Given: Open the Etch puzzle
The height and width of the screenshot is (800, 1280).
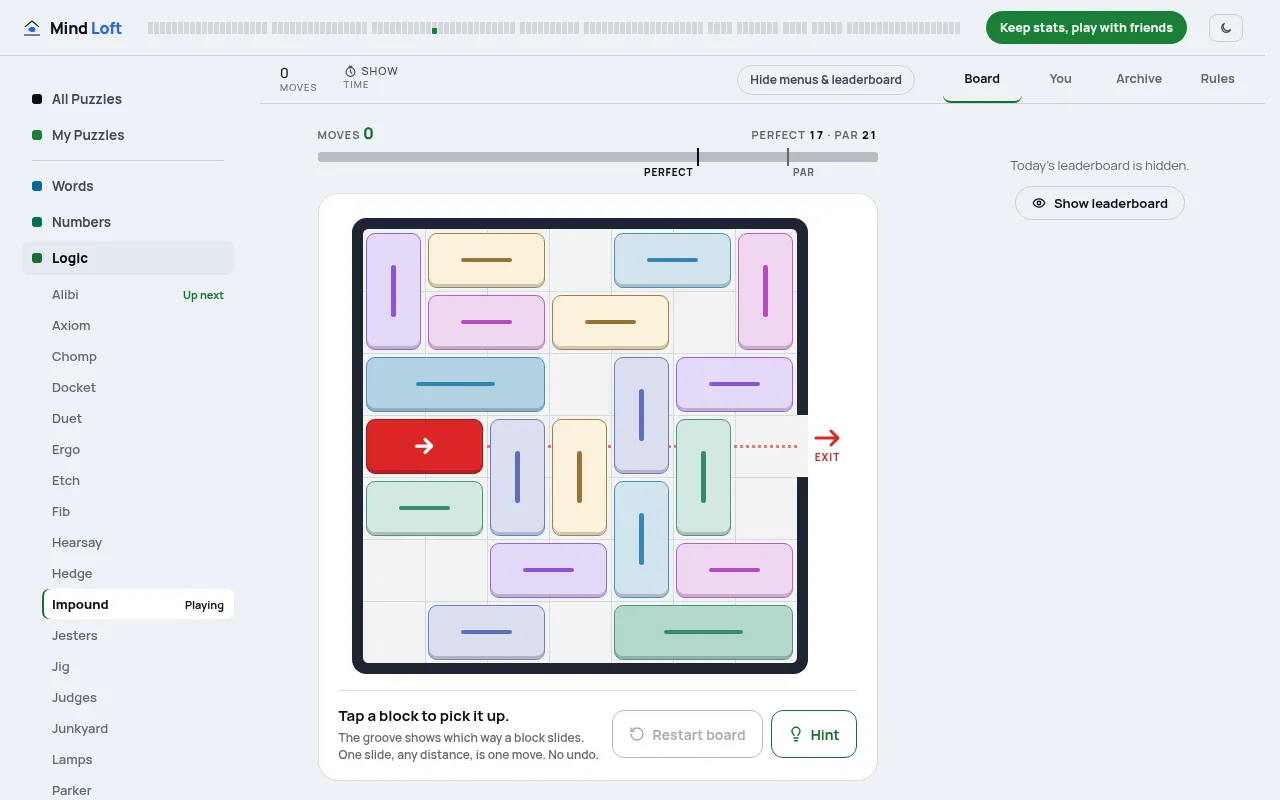Looking at the screenshot, I should 138,481.
